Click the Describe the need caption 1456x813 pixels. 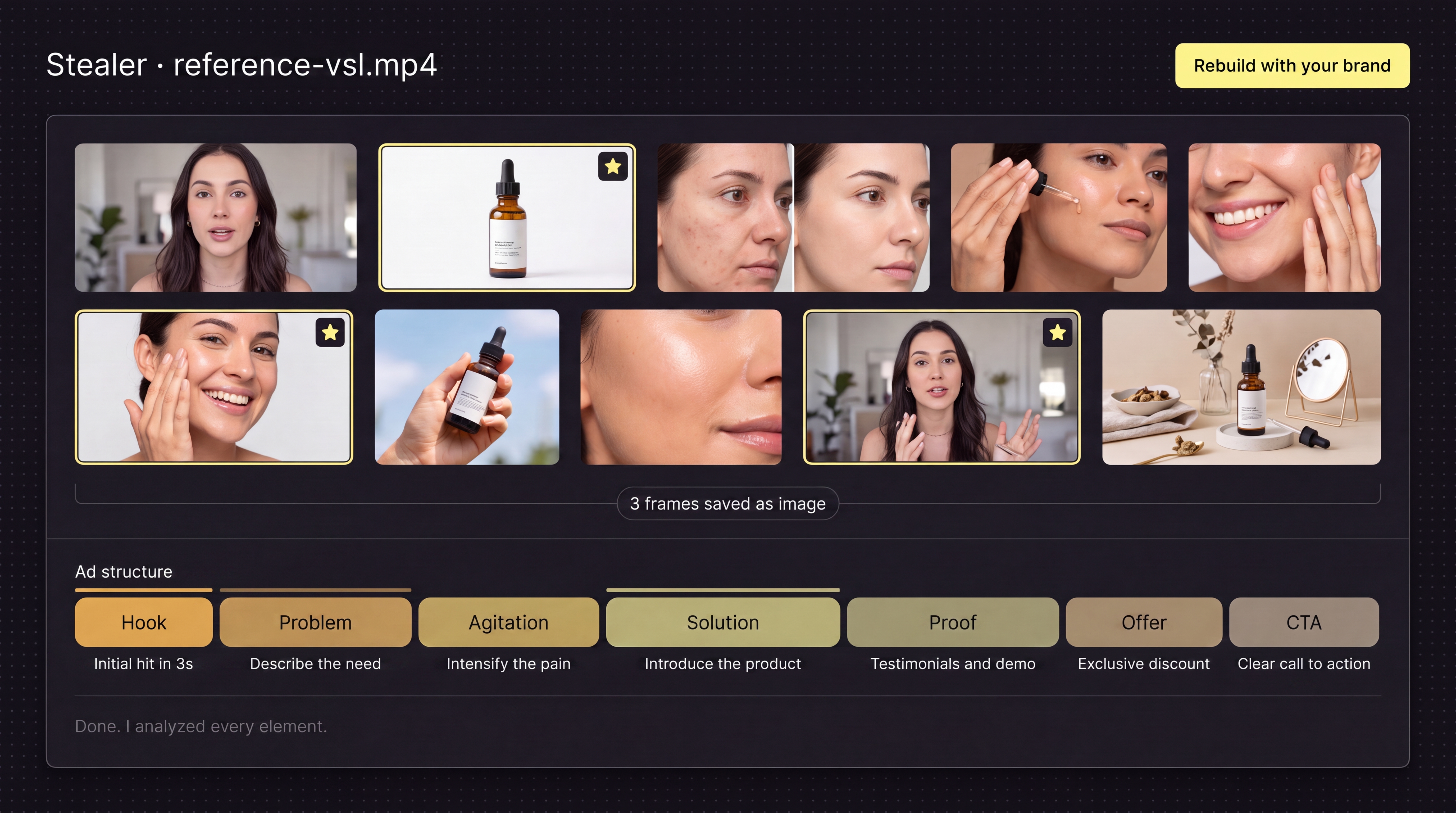click(315, 664)
